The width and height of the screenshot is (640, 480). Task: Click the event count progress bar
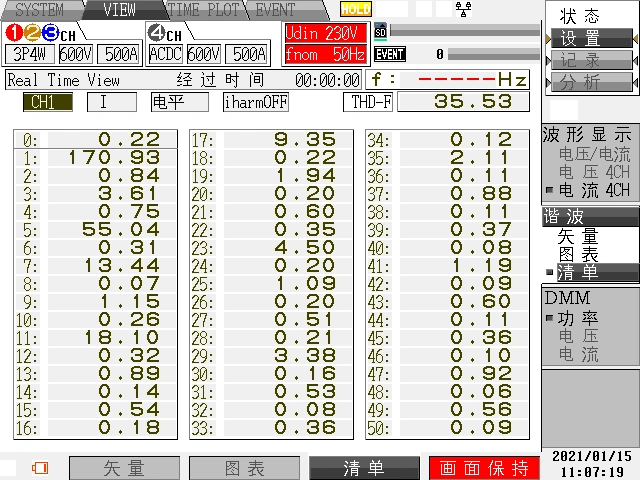pos(494,54)
